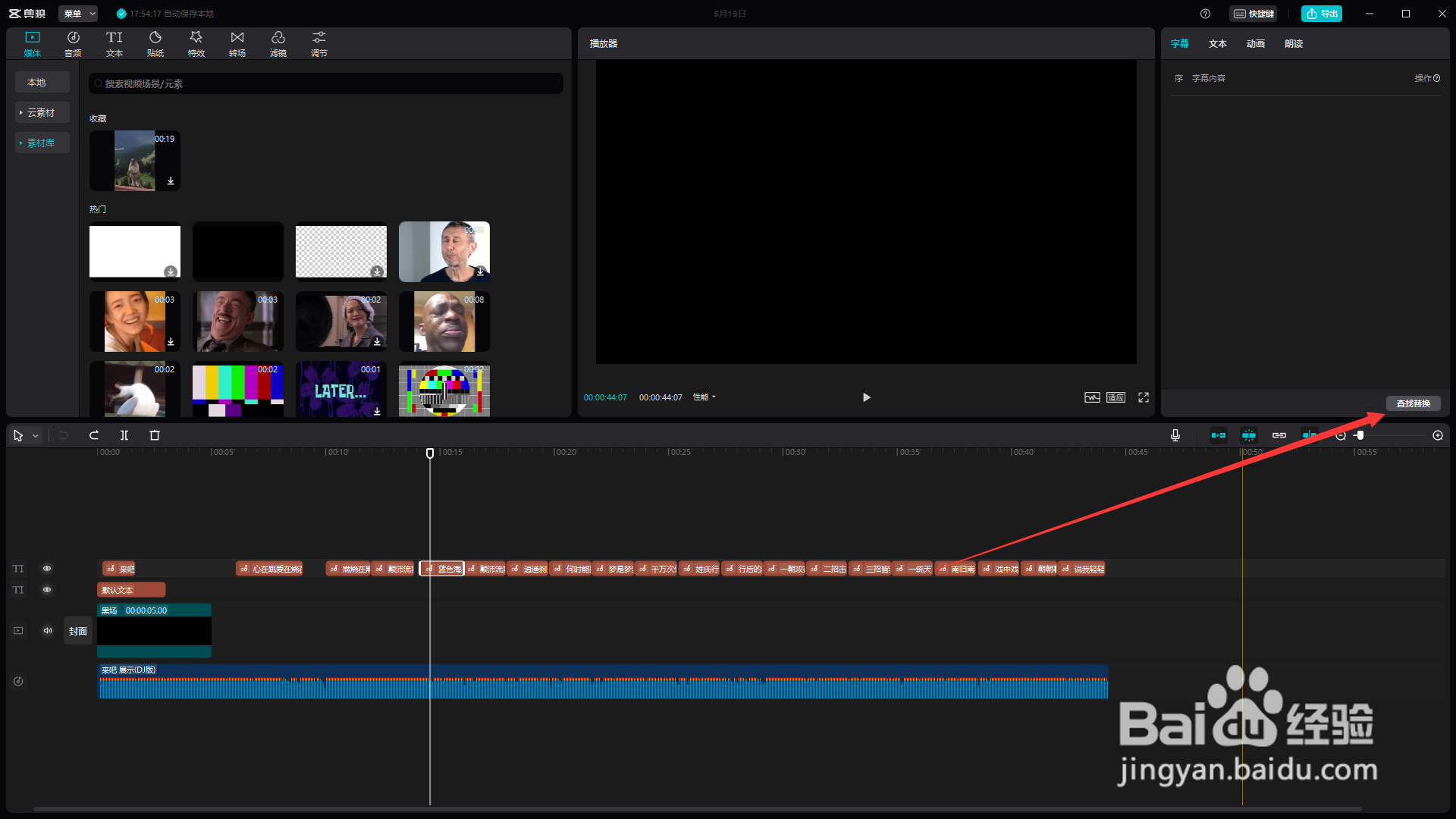
Task: Open the 性能 performance dropdown
Action: [x=704, y=397]
